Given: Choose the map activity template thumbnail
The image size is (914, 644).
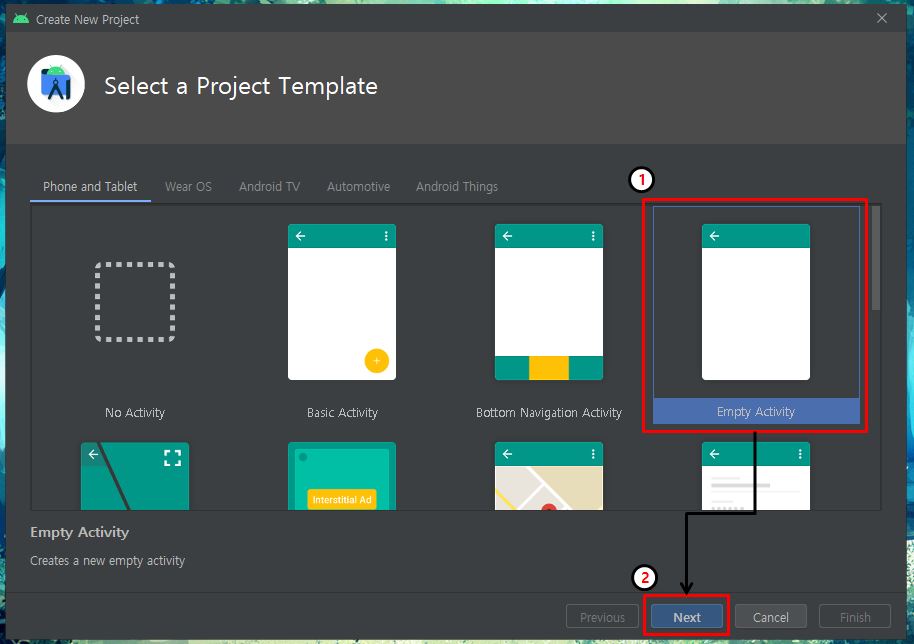Looking at the screenshot, I should tap(549, 476).
